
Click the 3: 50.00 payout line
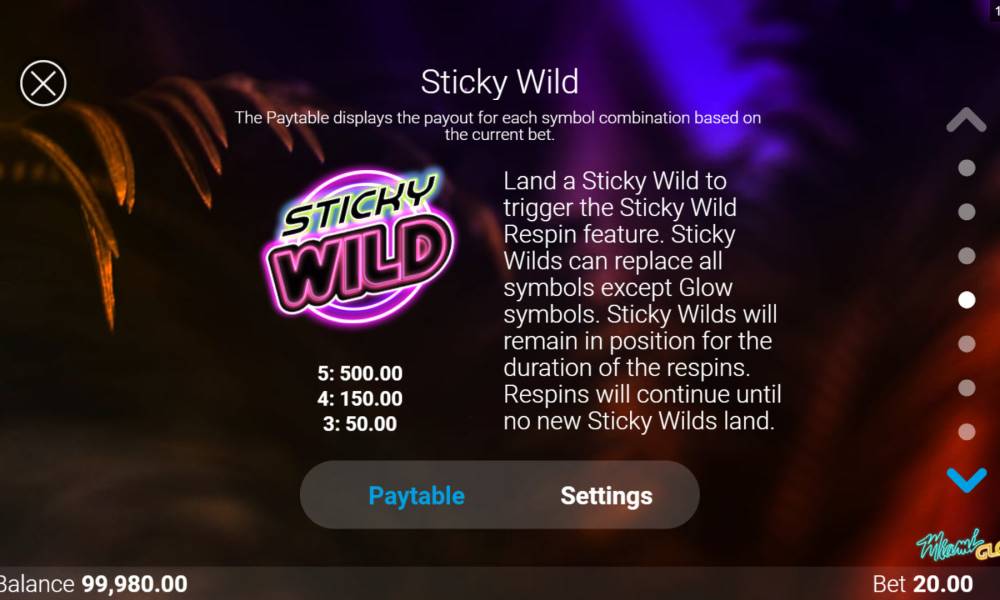coord(360,423)
